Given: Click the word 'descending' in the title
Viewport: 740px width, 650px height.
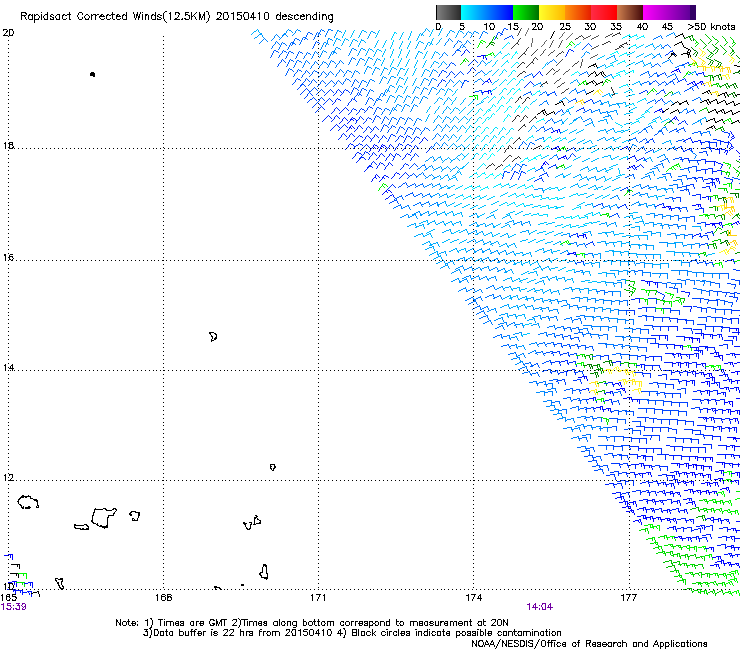Looking at the screenshot, I should (304, 17).
